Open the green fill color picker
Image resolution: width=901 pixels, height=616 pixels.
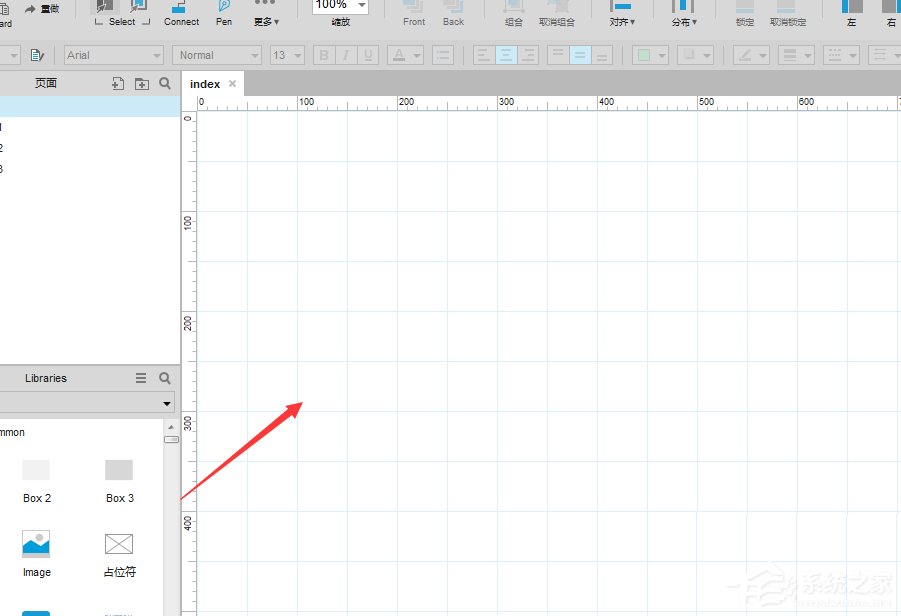point(650,55)
